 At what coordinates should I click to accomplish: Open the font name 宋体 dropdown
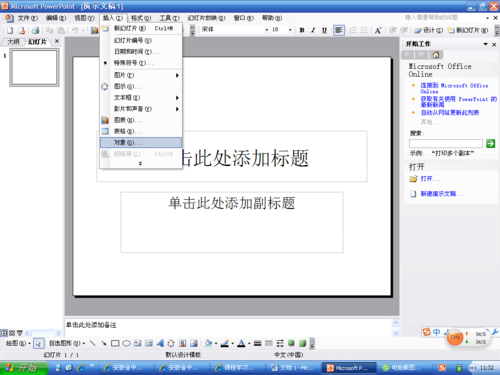tap(267, 30)
